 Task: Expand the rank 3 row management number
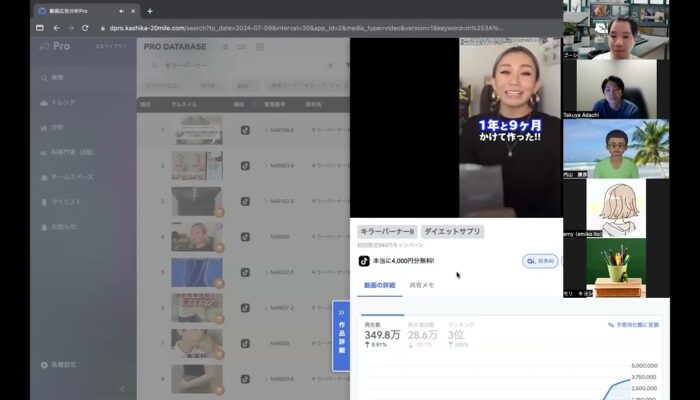pos(267,201)
